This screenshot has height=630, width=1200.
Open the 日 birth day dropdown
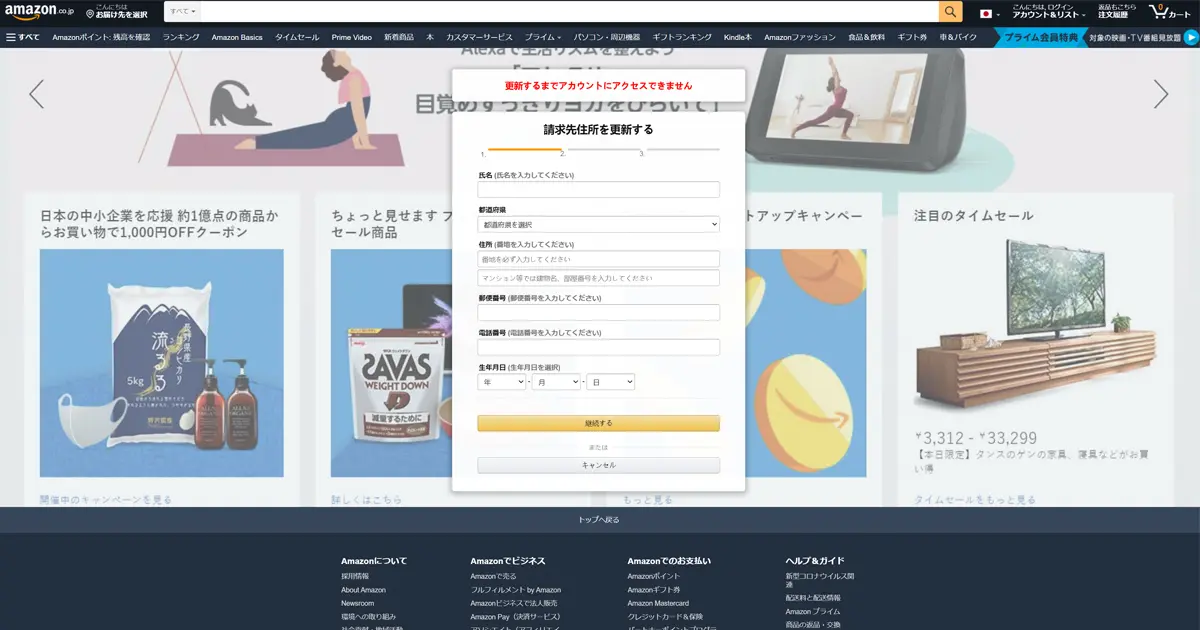[x=610, y=382]
